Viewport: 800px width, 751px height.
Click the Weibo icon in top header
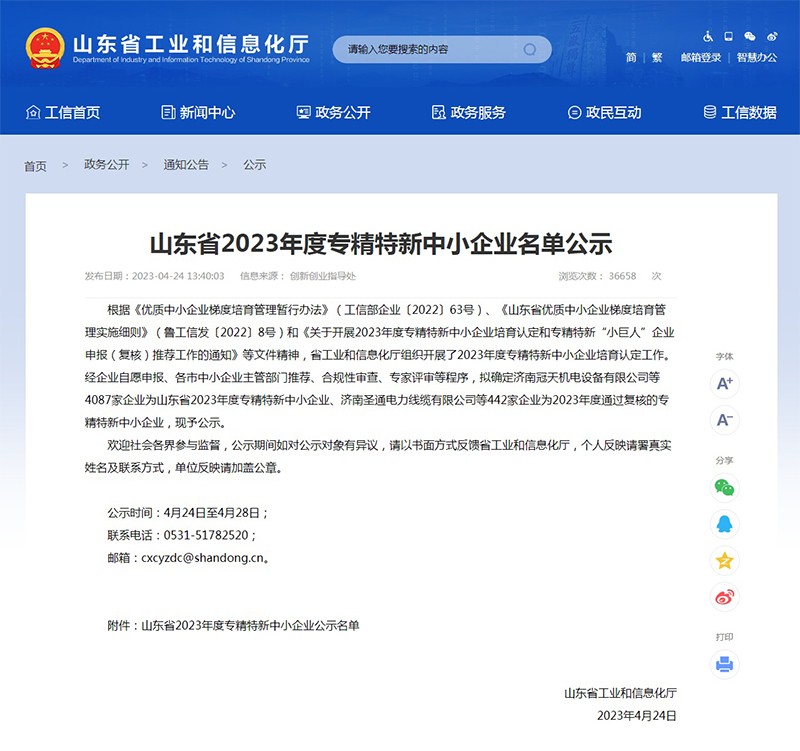[x=771, y=36]
